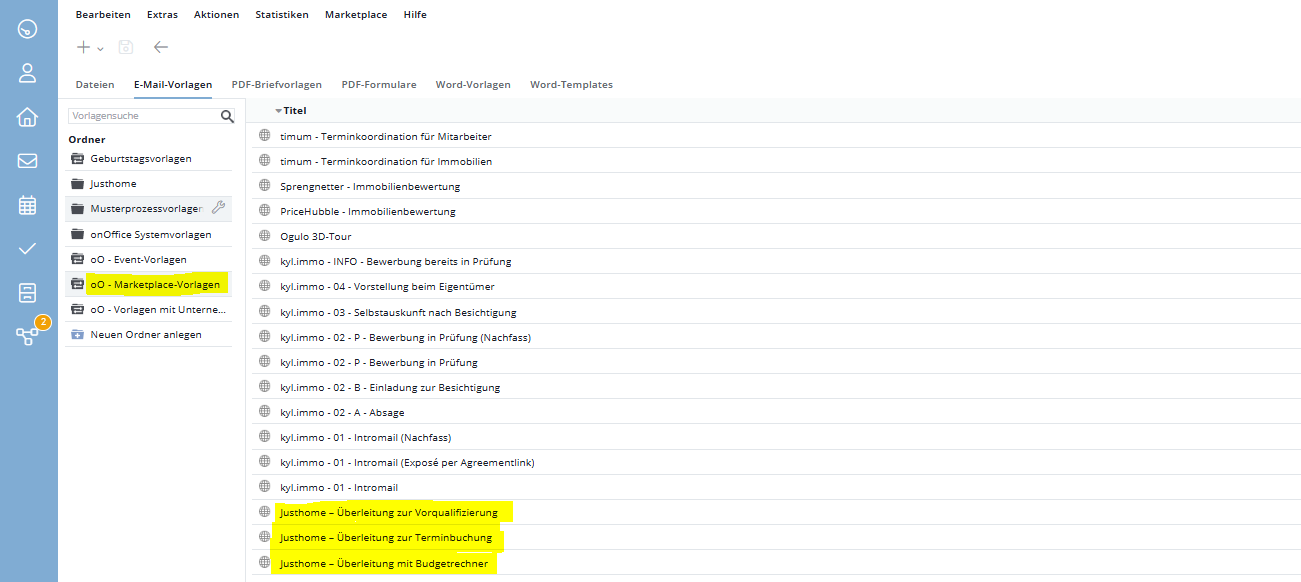Open the calendar icon in sidebar
The width and height of the screenshot is (1301, 582).
coord(27,205)
